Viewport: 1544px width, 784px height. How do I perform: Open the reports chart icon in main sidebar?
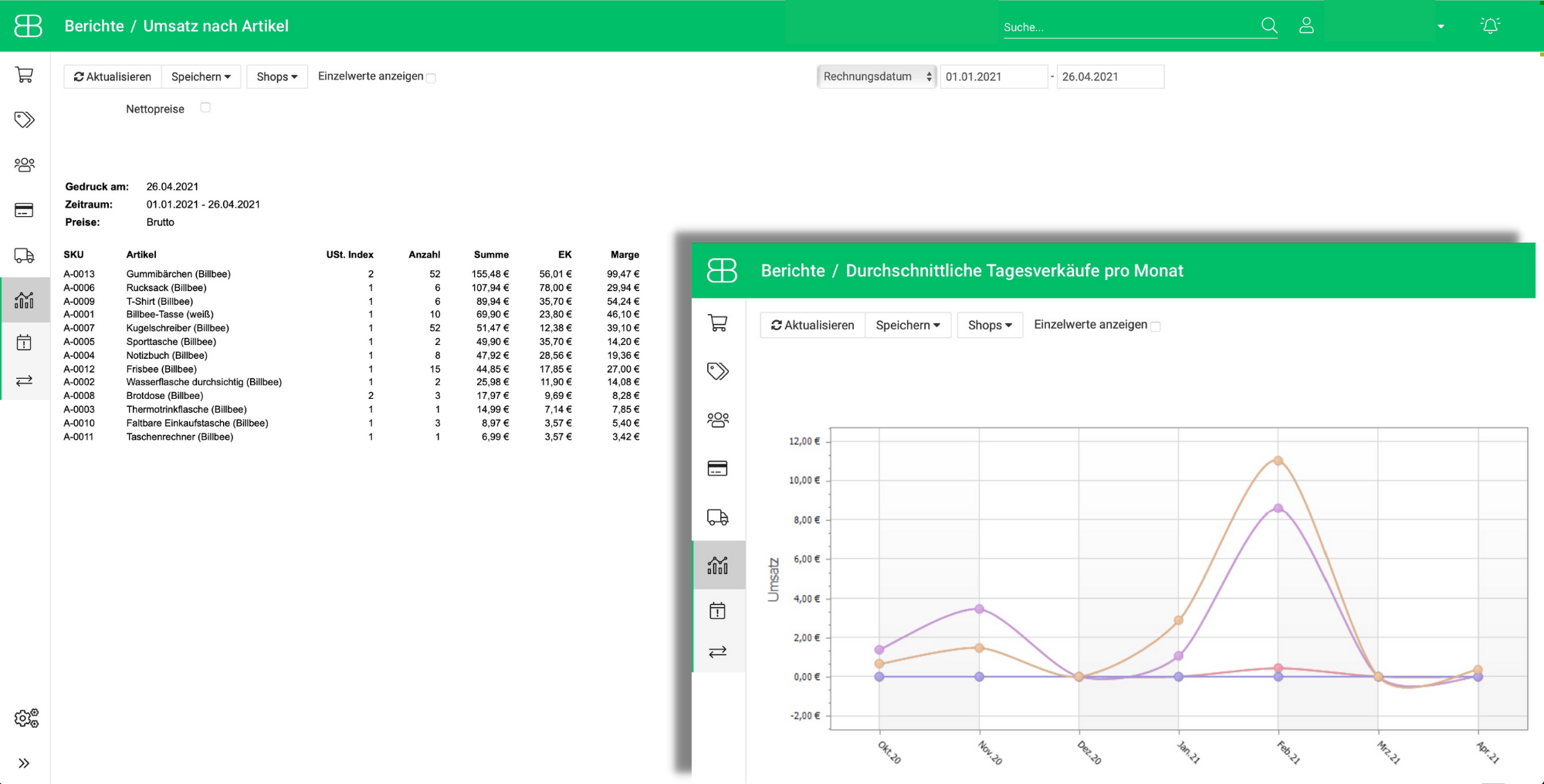[x=25, y=299]
